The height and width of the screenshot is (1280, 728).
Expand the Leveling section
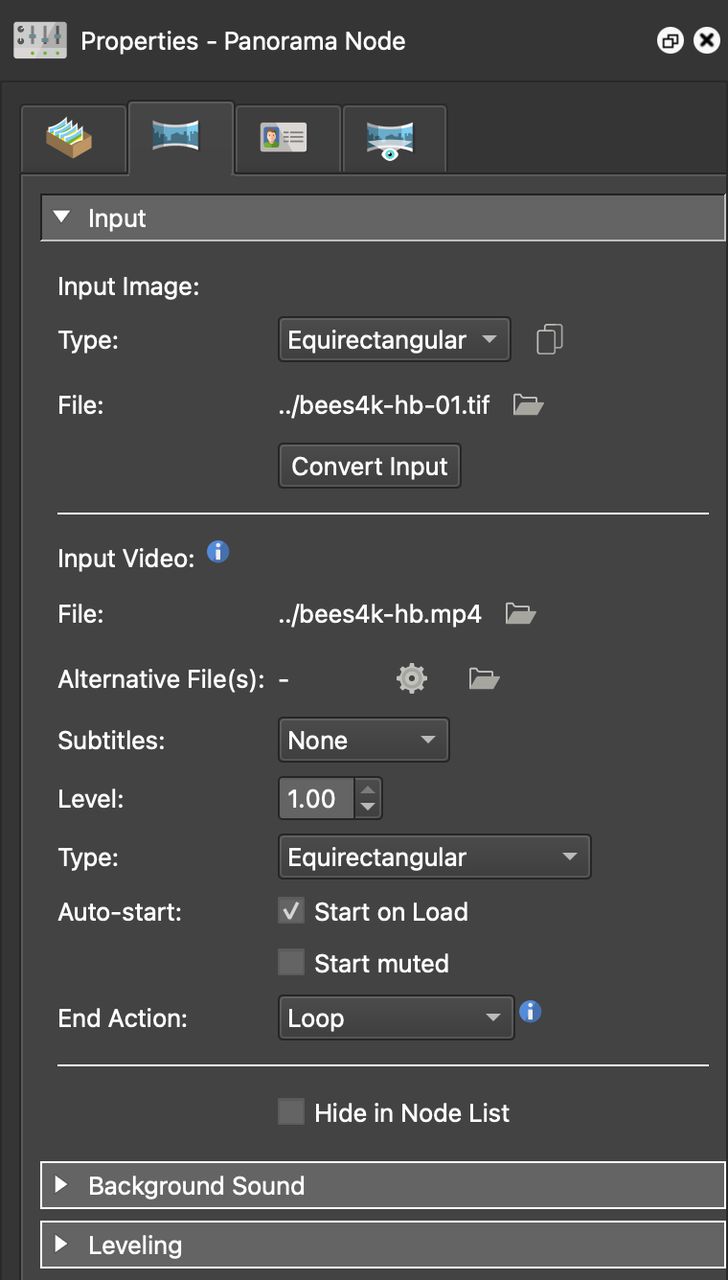click(x=382, y=1245)
